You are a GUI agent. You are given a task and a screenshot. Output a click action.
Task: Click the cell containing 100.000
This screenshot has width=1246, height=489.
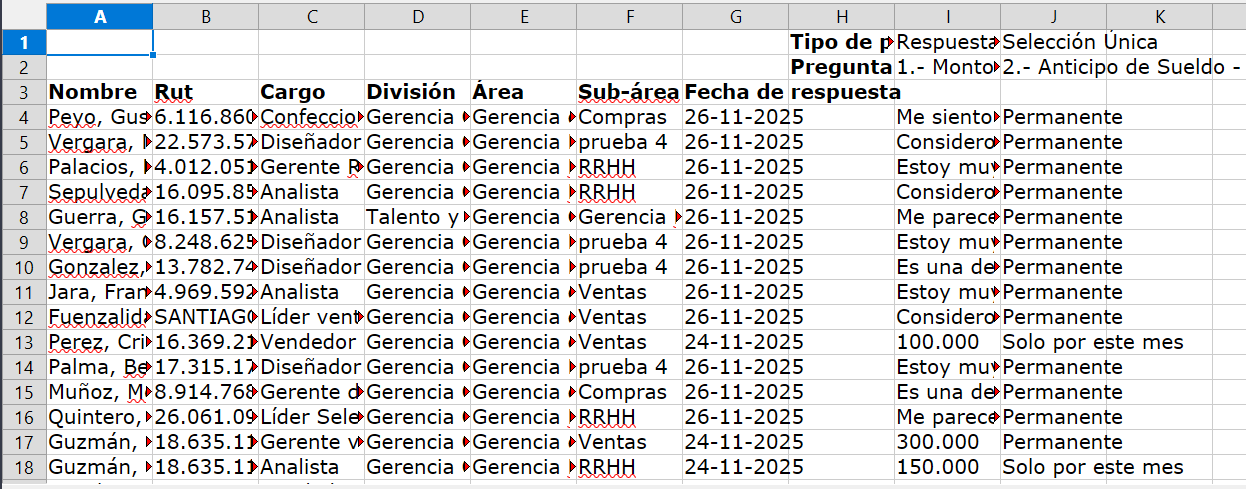(x=946, y=342)
